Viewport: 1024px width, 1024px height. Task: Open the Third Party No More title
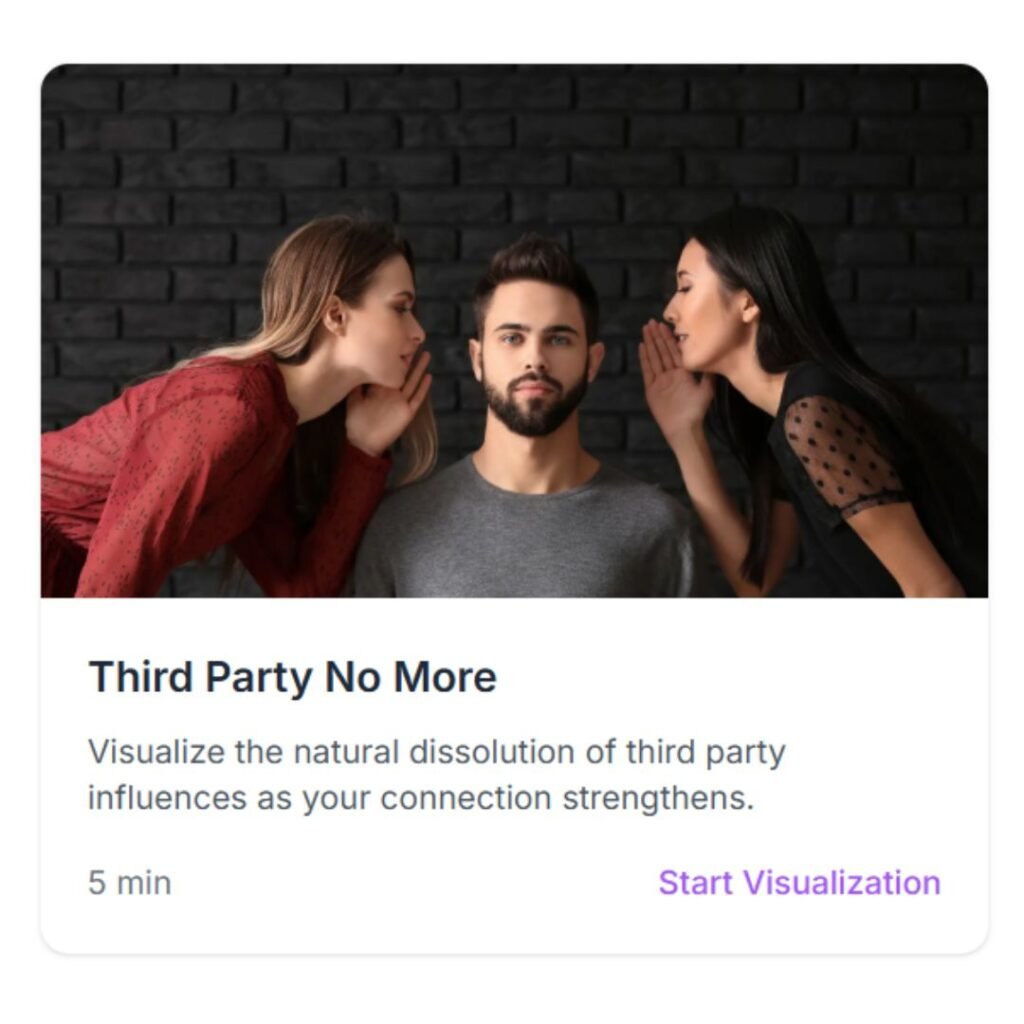click(x=293, y=677)
